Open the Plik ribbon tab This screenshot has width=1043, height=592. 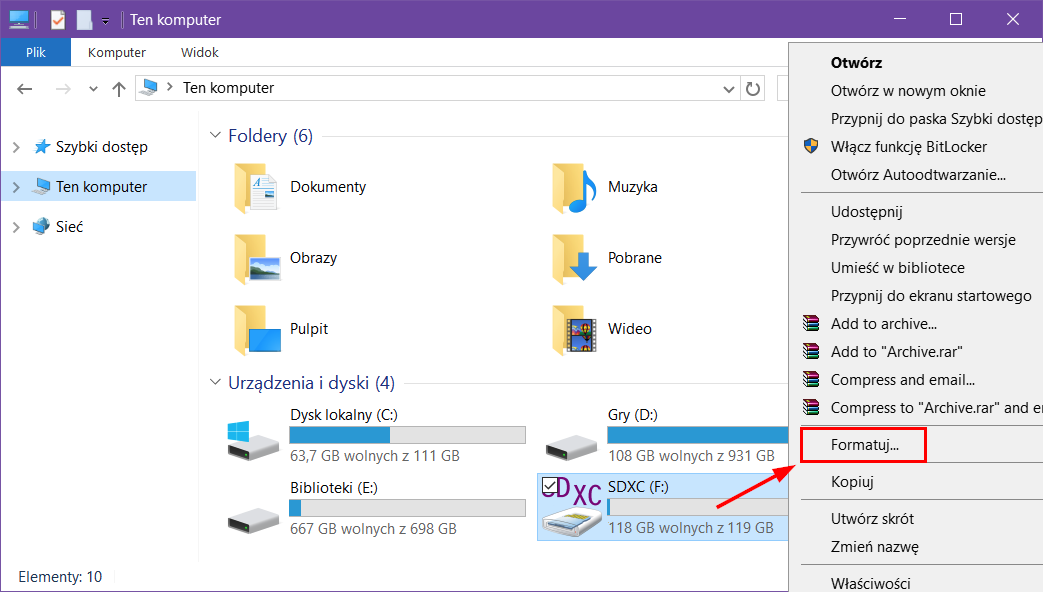pos(36,52)
